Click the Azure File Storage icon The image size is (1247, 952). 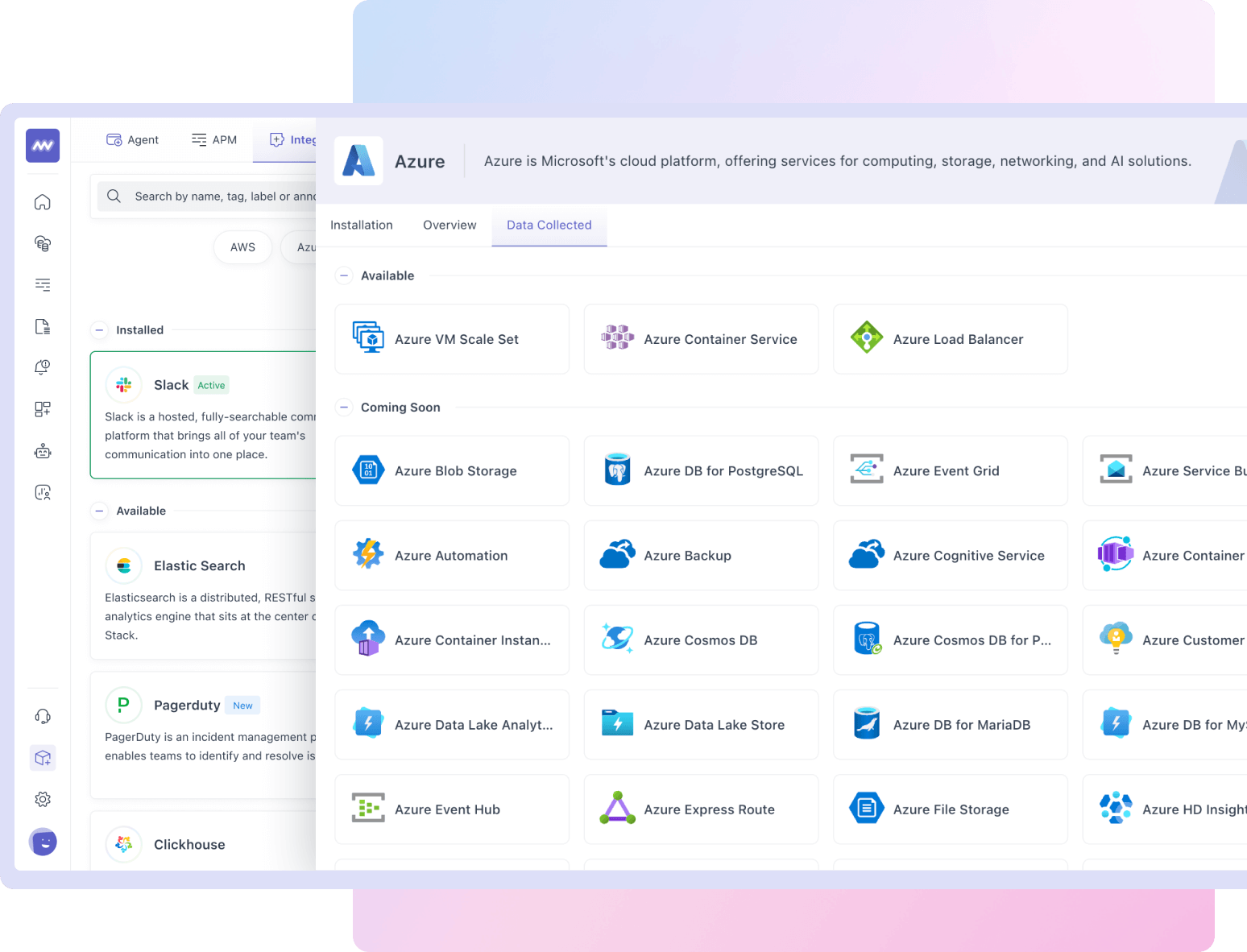coord(867,808)
